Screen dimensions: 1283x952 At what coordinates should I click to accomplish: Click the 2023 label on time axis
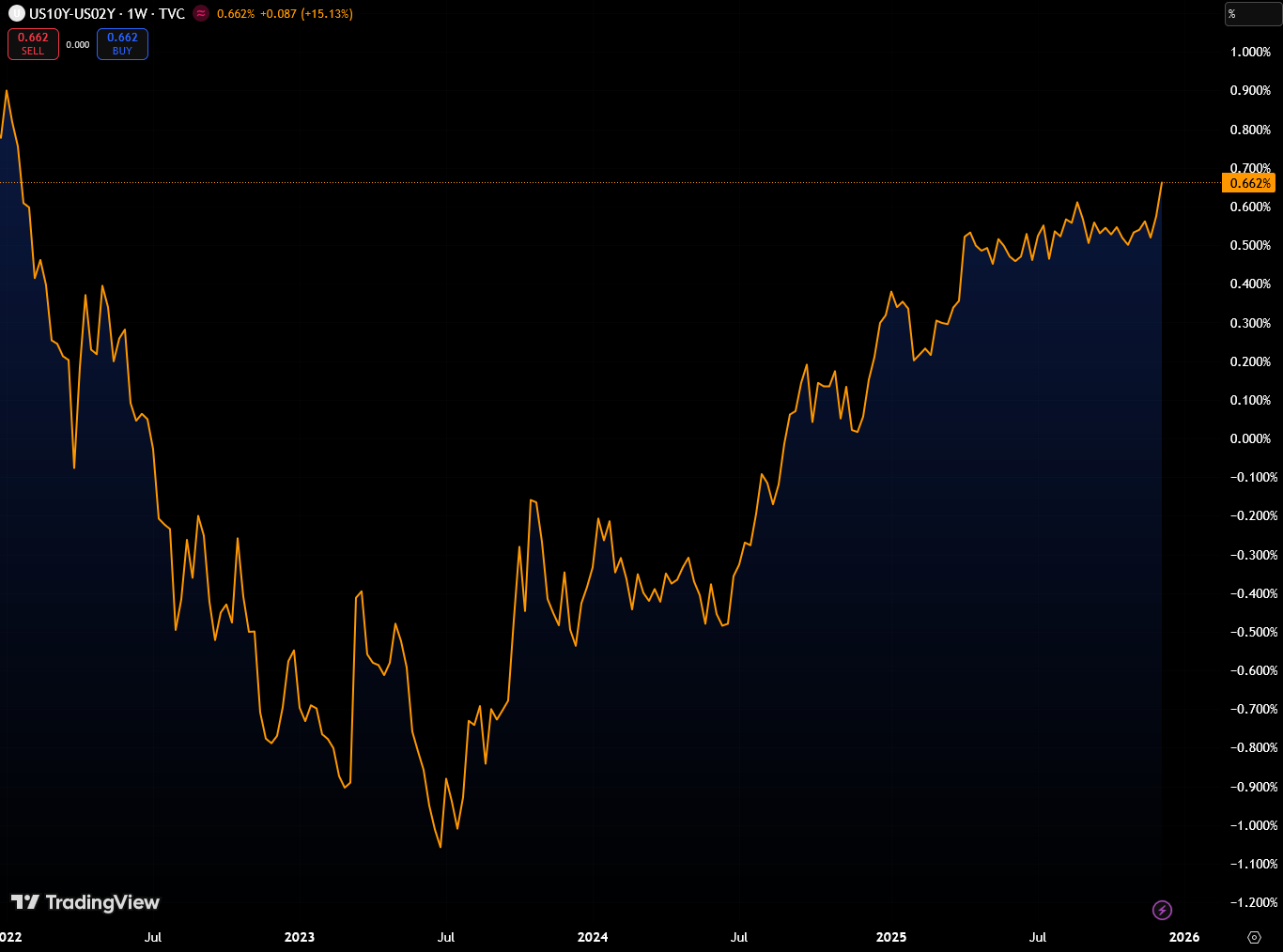click(300, 937)
